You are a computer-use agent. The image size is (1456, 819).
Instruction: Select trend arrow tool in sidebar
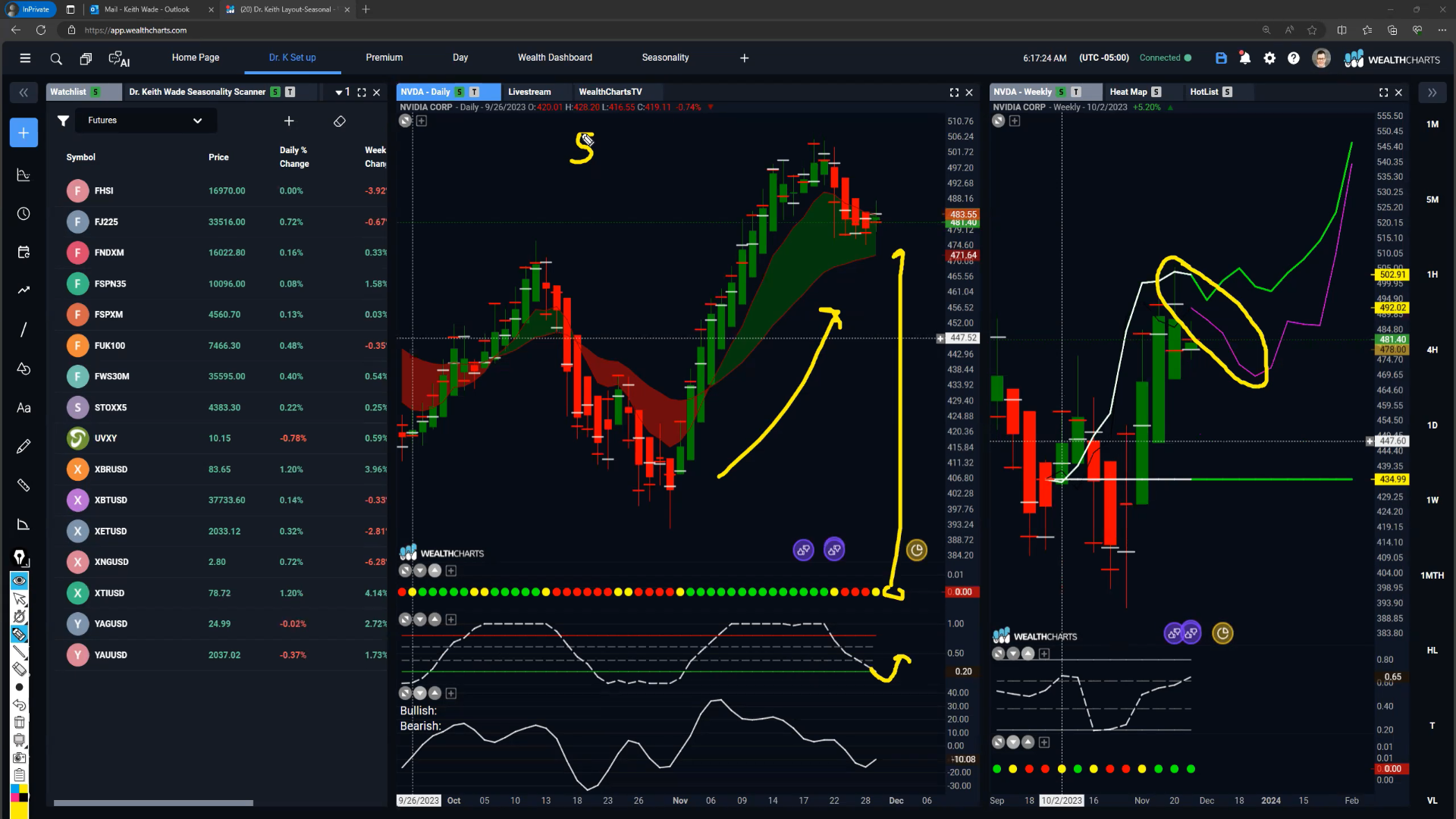24,290
